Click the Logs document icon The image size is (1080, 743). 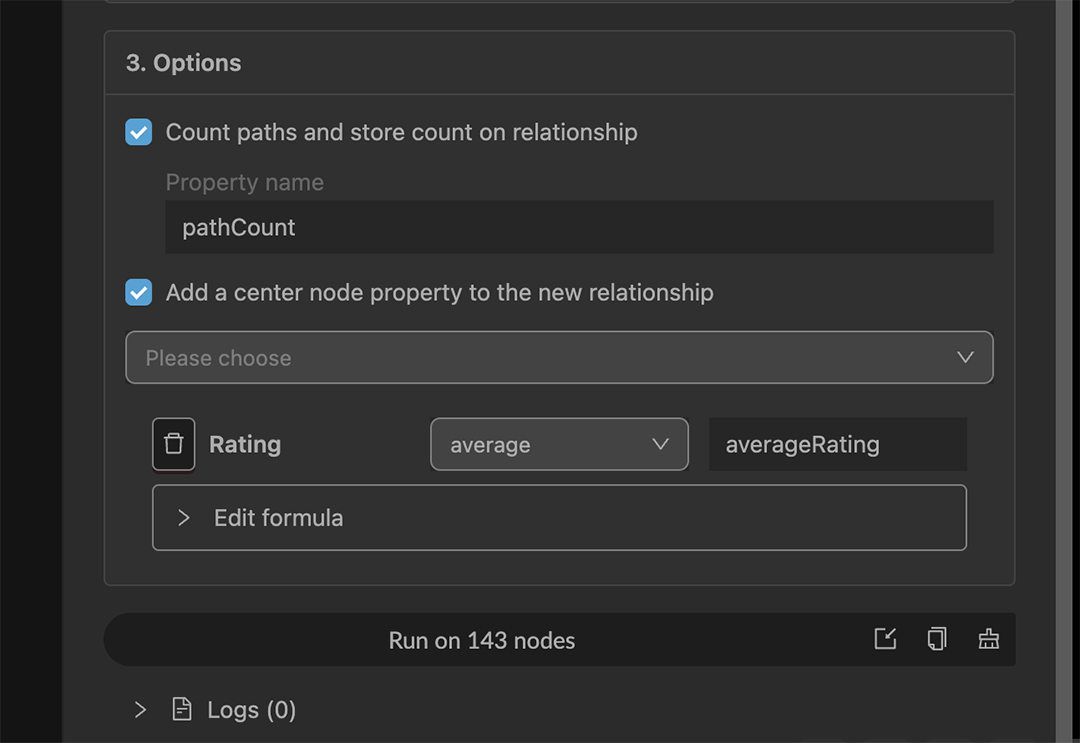(182, 710)
